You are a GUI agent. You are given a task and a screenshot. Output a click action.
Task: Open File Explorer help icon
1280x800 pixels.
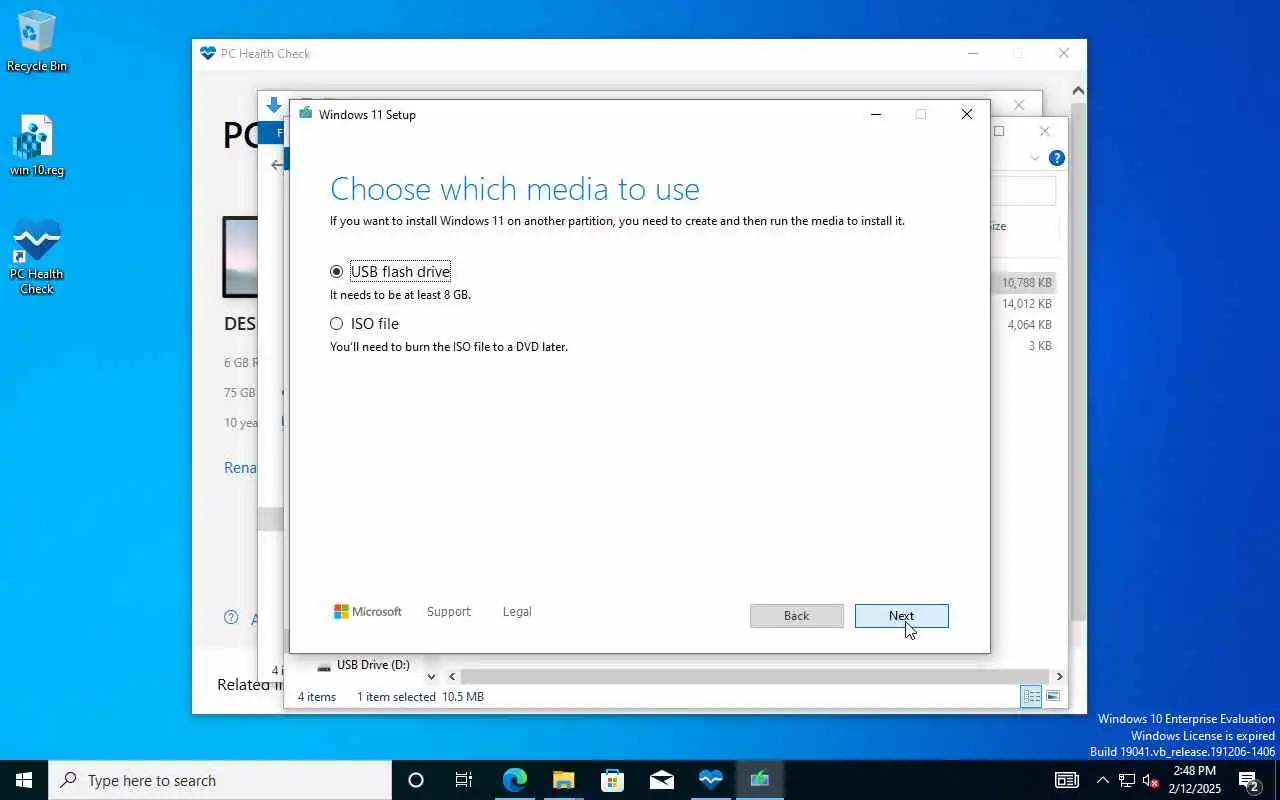(x=1057, y=158)
